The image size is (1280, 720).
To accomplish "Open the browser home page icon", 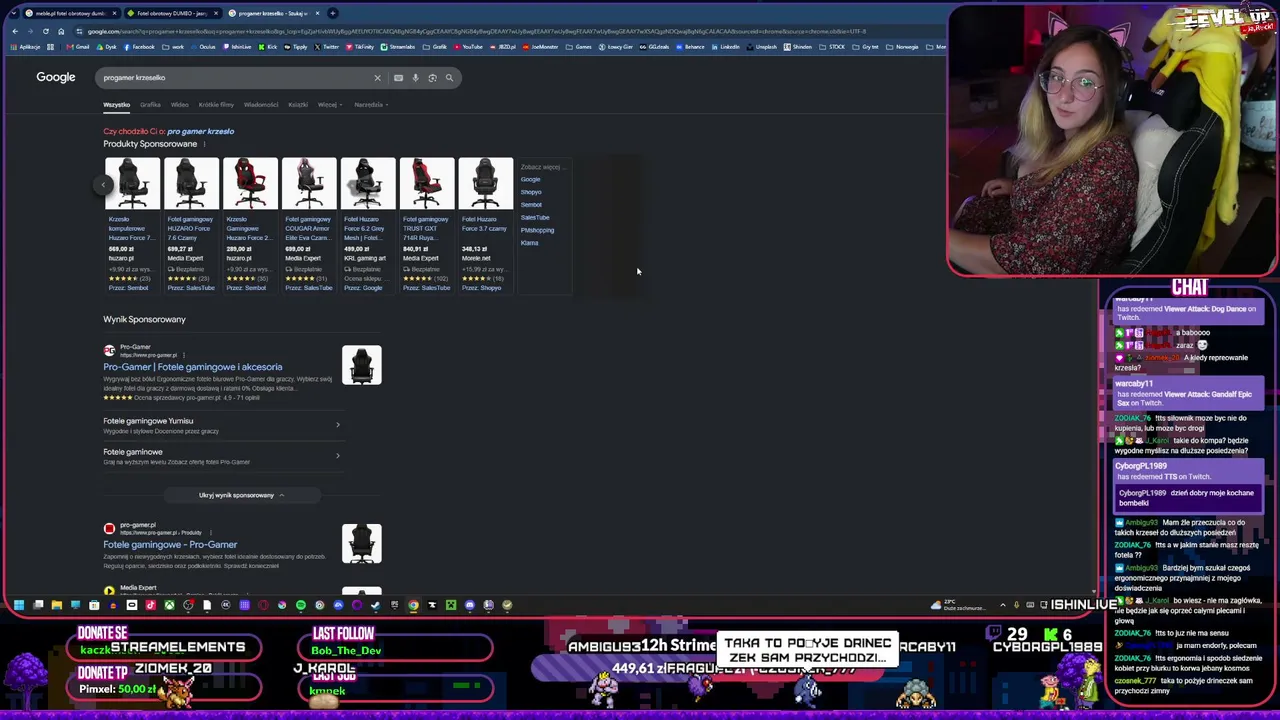I will (60, 31).
